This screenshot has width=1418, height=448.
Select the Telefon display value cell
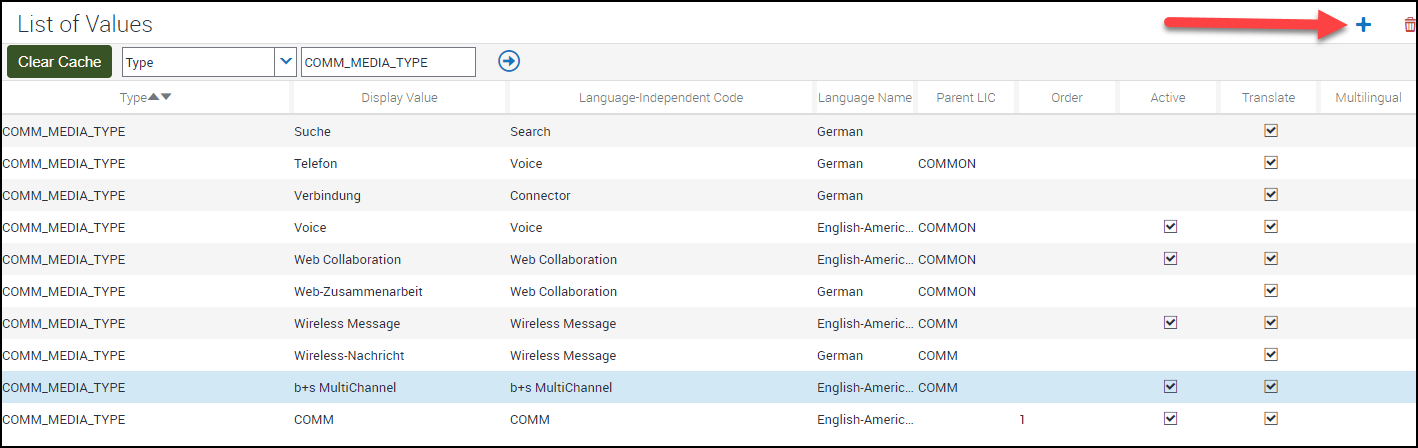[316, 163]
